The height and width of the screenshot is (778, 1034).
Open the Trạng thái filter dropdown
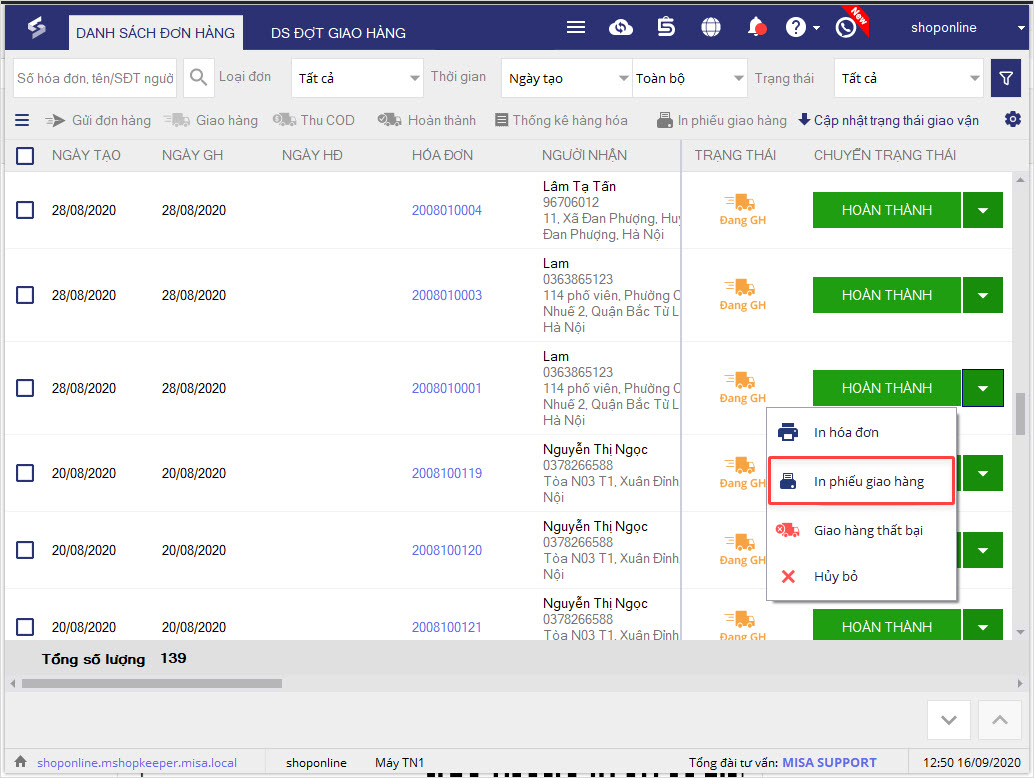[909, 78]
